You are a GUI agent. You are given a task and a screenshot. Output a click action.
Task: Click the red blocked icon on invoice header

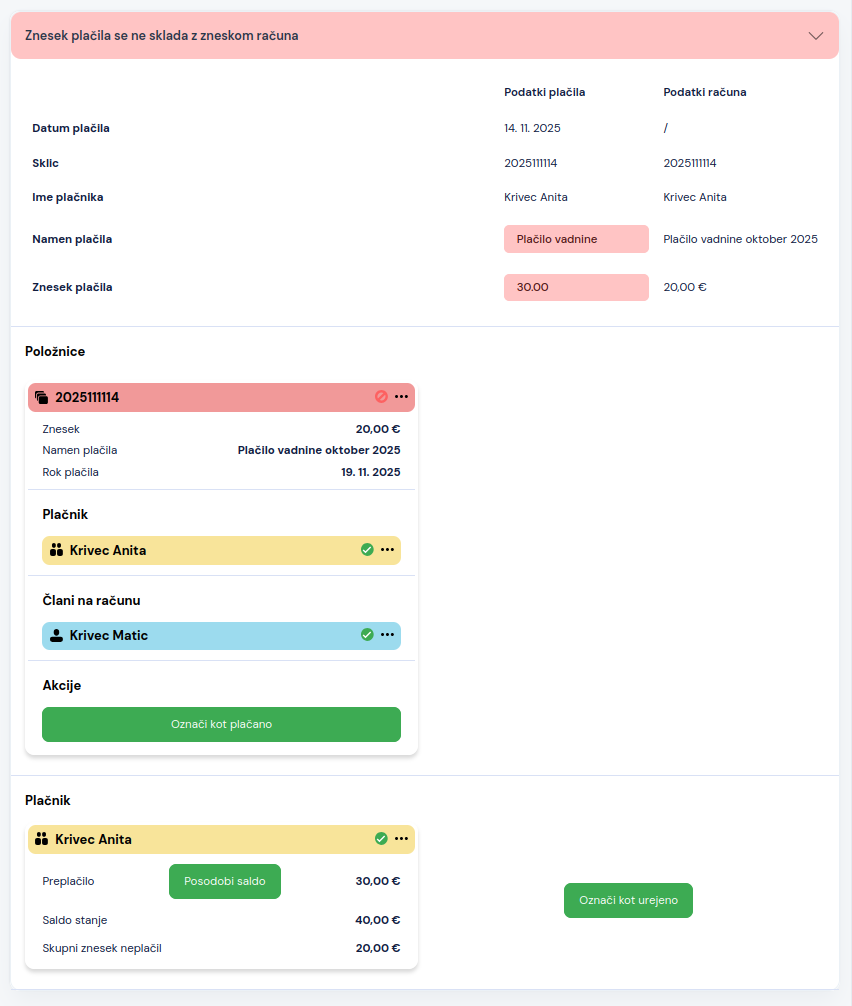[x=381, y=397]
